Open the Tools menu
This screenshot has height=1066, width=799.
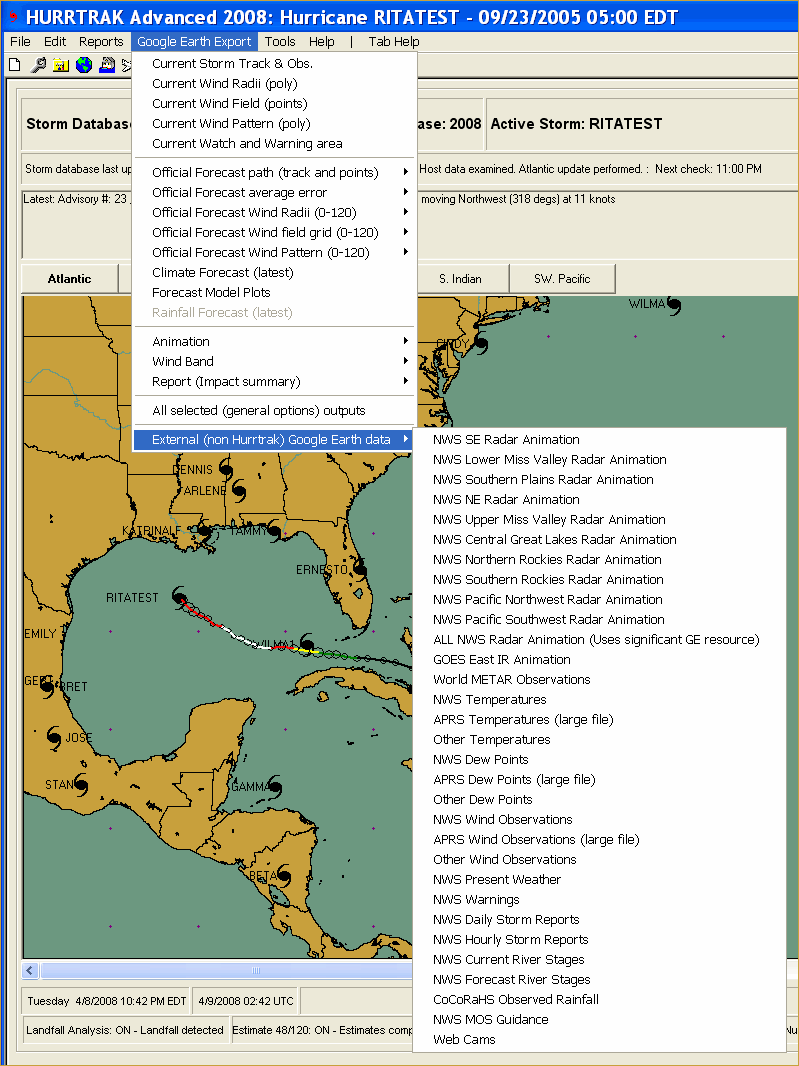280,42
